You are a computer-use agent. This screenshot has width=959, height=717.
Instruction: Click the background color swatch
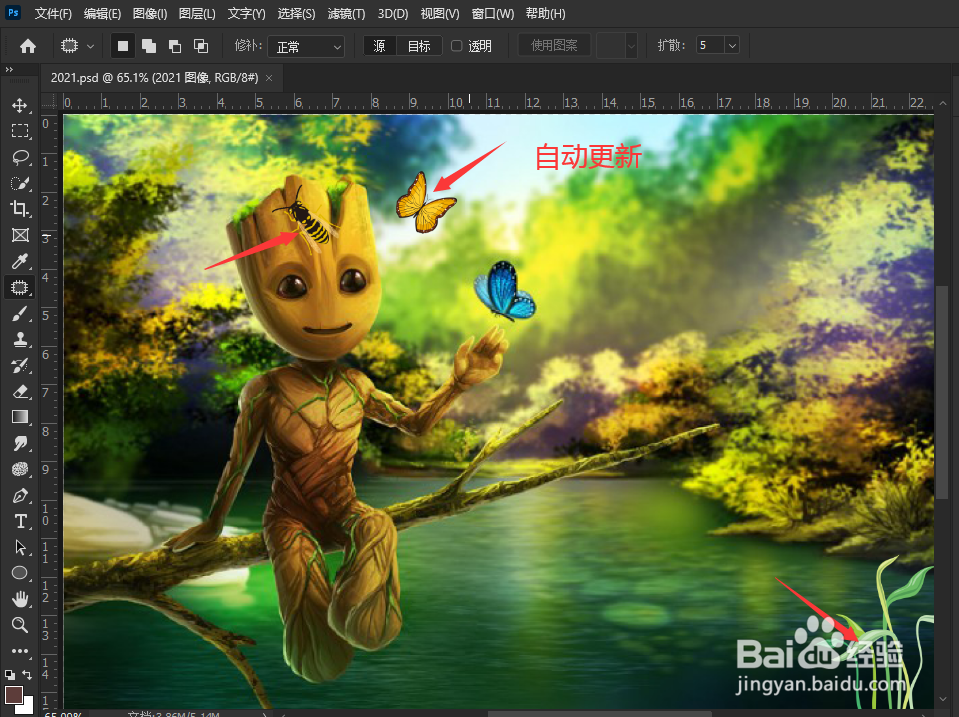(27, 707)
